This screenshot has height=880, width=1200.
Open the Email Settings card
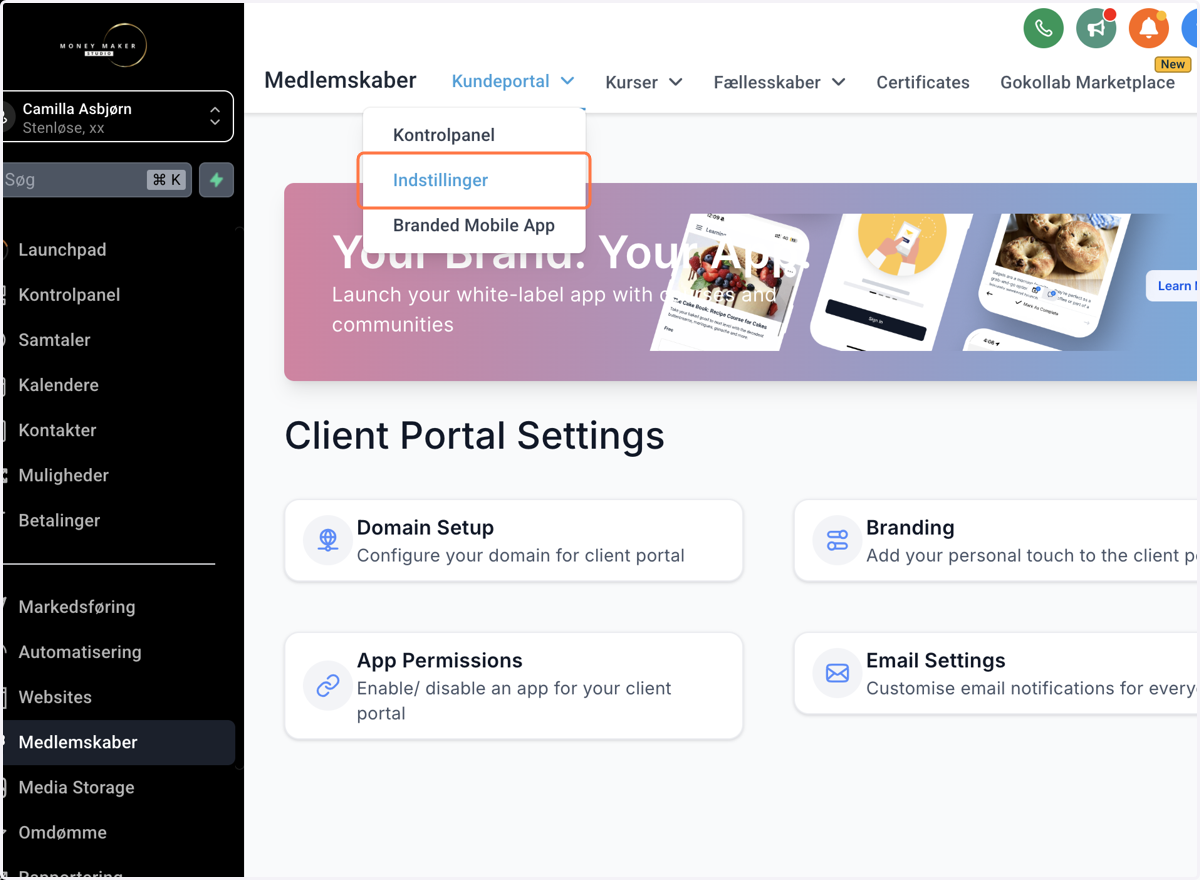point(997,674)
